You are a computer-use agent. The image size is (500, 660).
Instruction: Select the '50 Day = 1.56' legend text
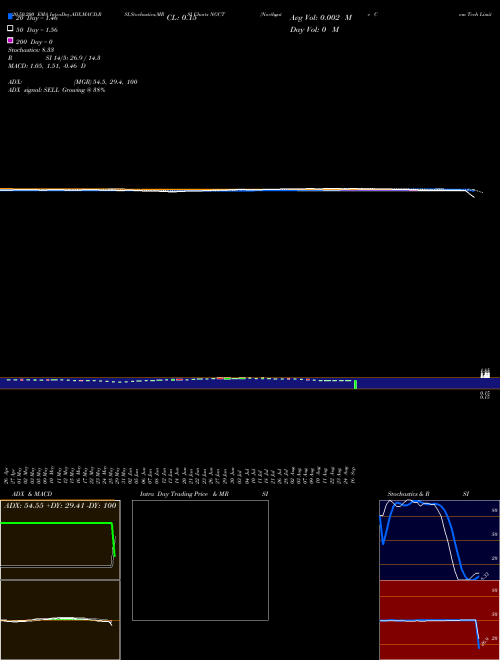point(37,30)
